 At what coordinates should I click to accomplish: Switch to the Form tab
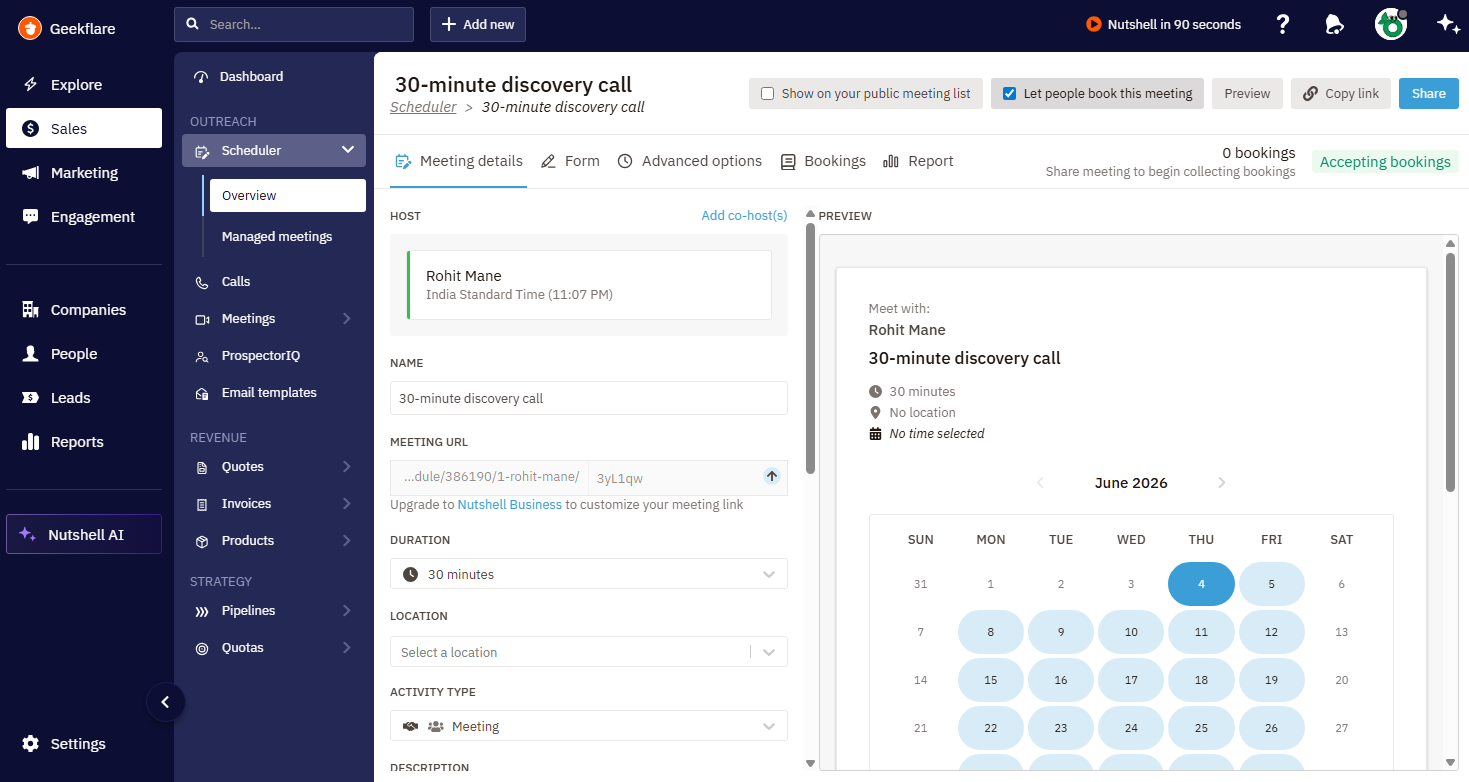[x=570, y=161]
